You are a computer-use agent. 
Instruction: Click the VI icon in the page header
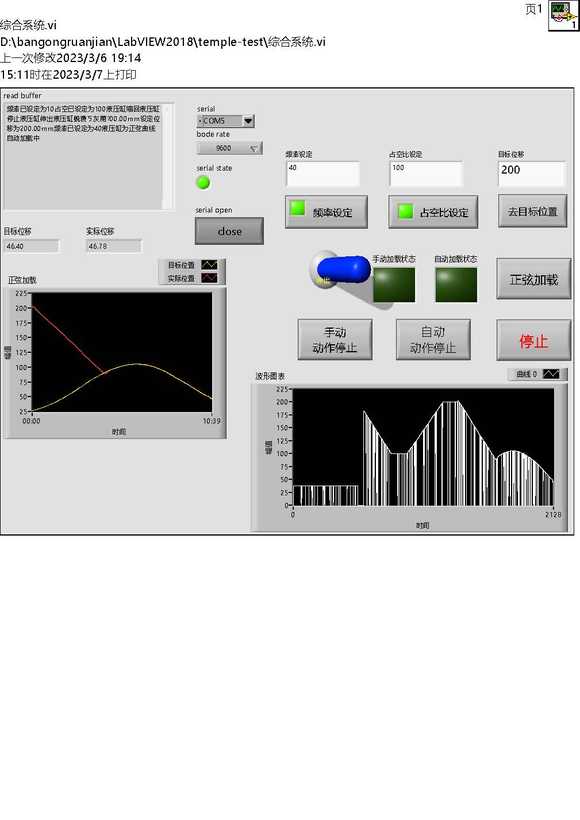pos(563,16)
